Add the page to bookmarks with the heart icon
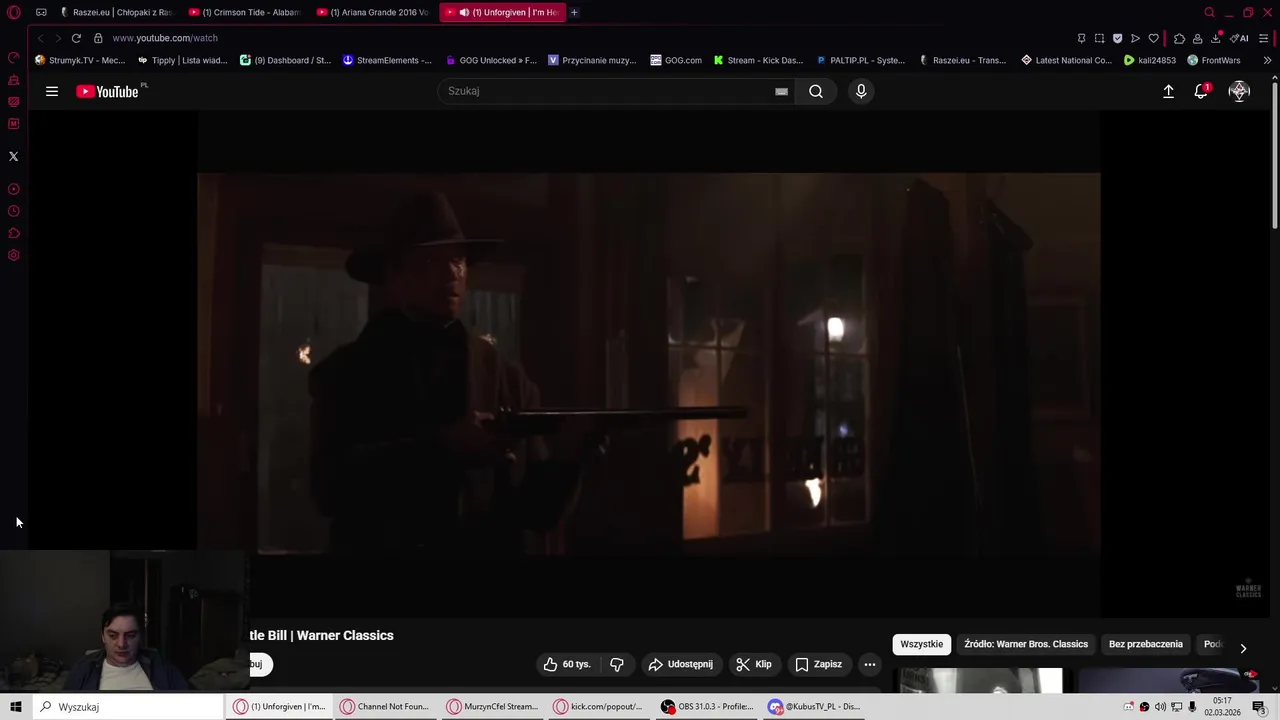 [1153, 38]
